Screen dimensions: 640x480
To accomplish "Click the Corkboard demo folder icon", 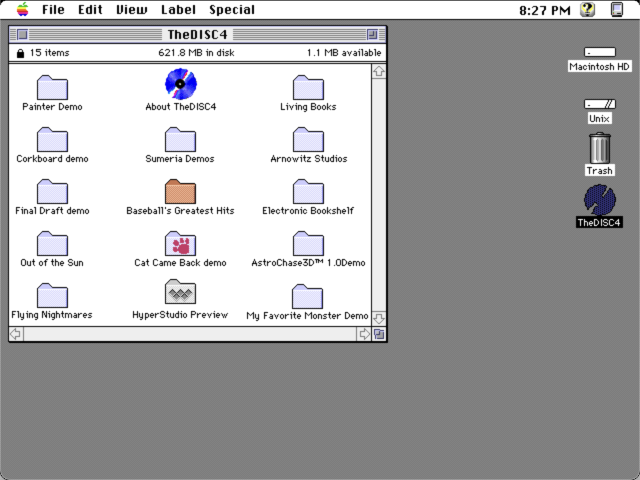I will tap(52, 140).
